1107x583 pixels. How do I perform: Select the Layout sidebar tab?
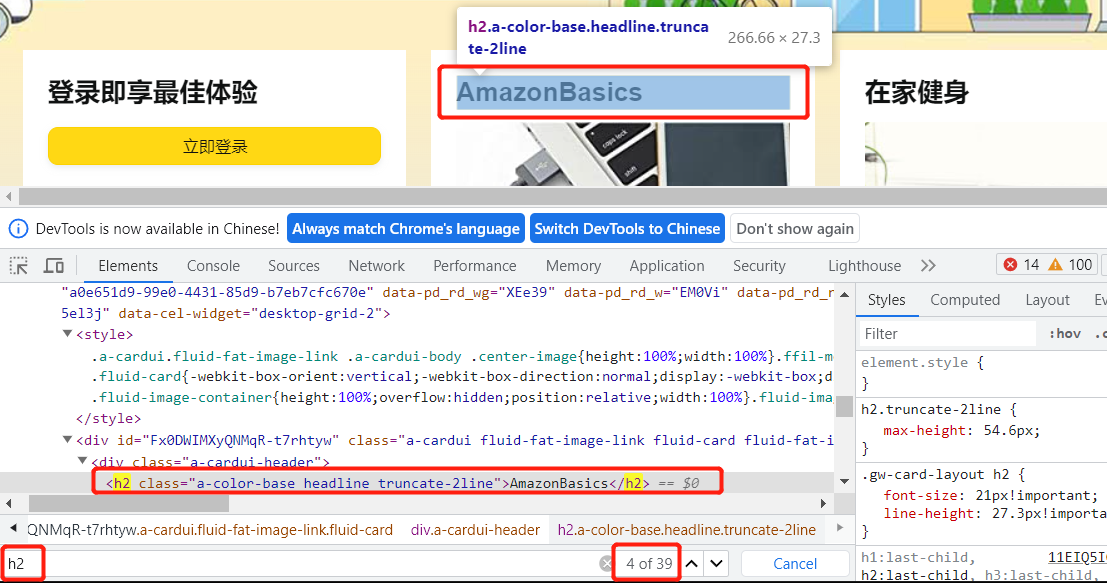coord(1047,300)
